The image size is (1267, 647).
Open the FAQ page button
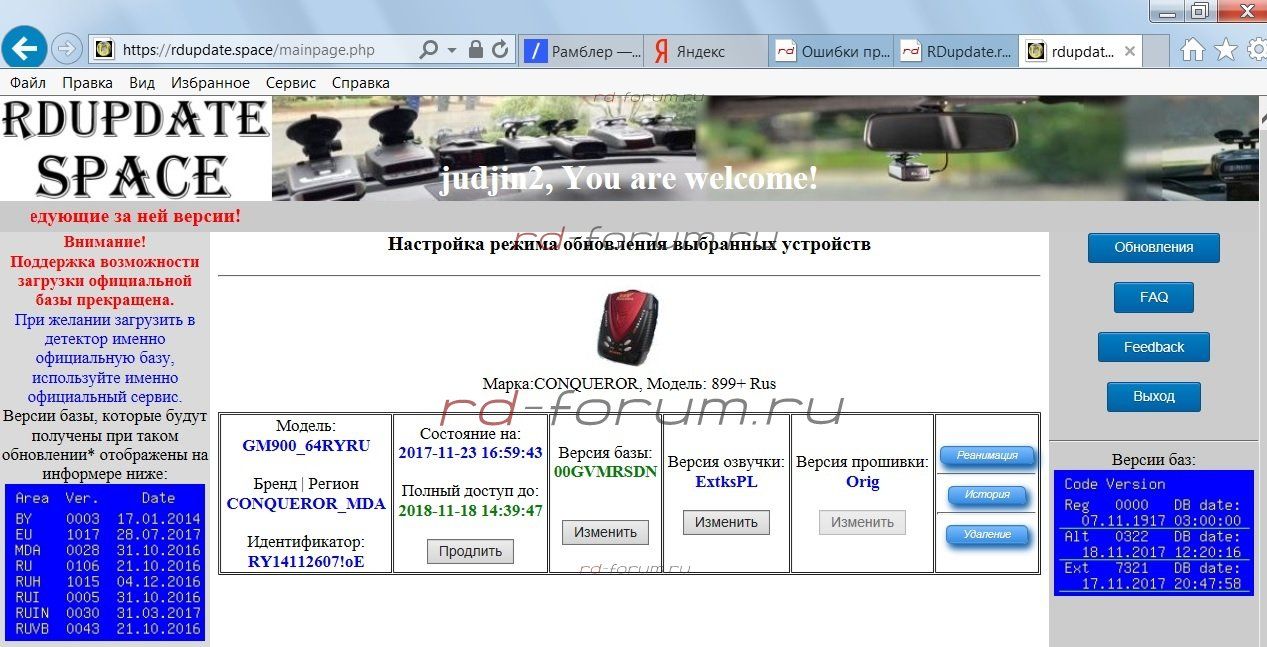[1153, 297]
